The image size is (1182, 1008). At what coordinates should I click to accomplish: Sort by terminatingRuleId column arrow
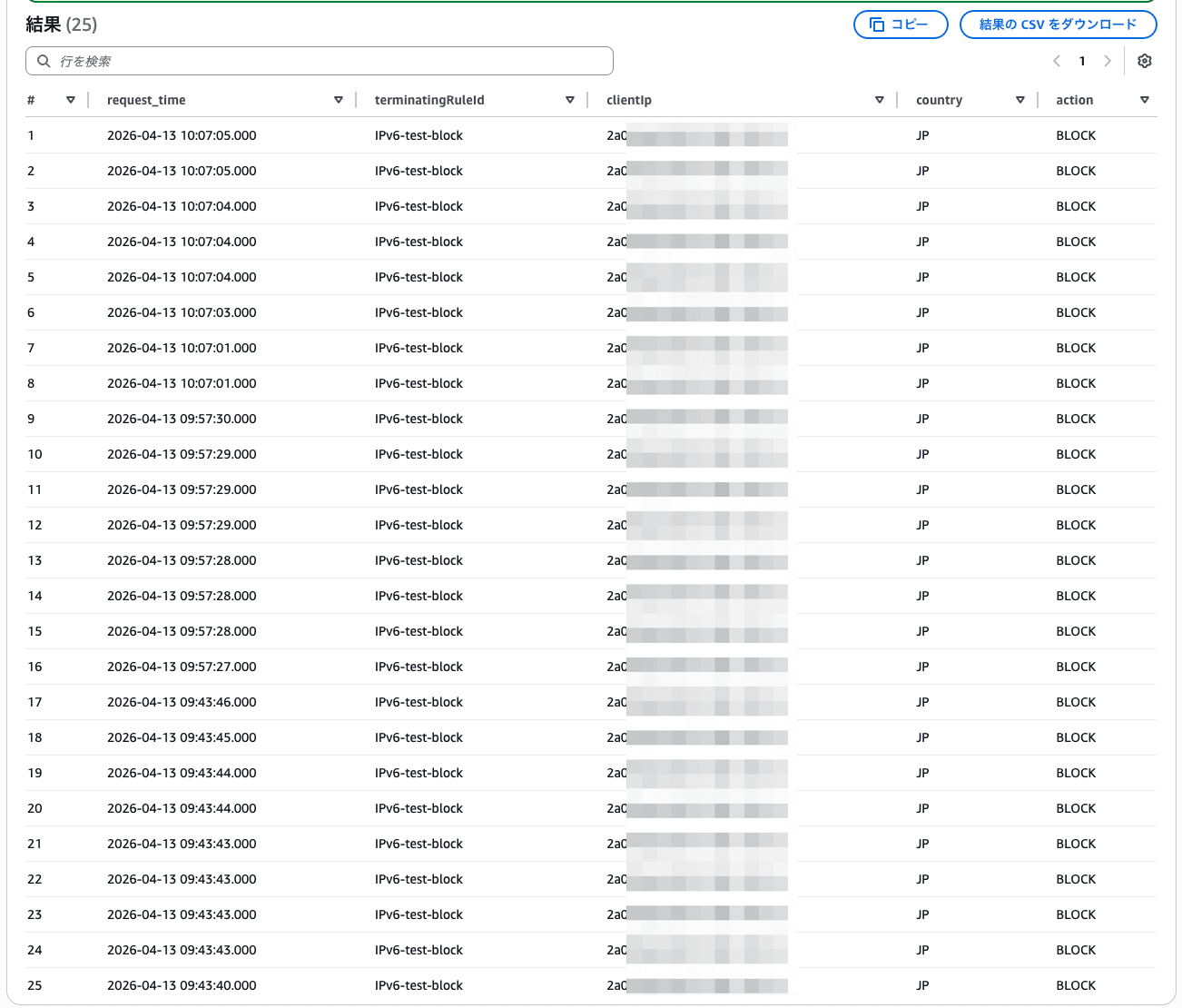[570, 100]
